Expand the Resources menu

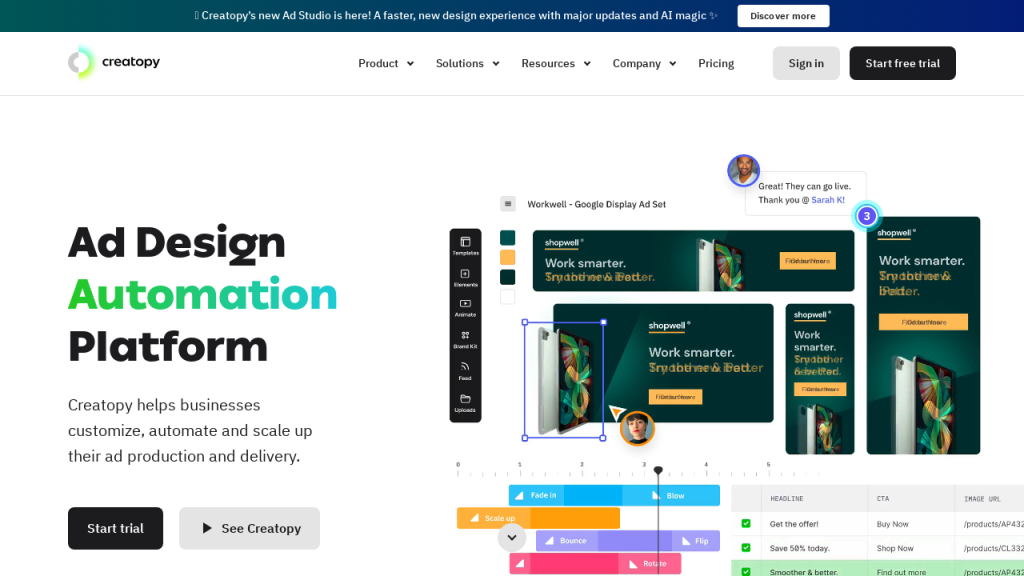tap(556, 63)
